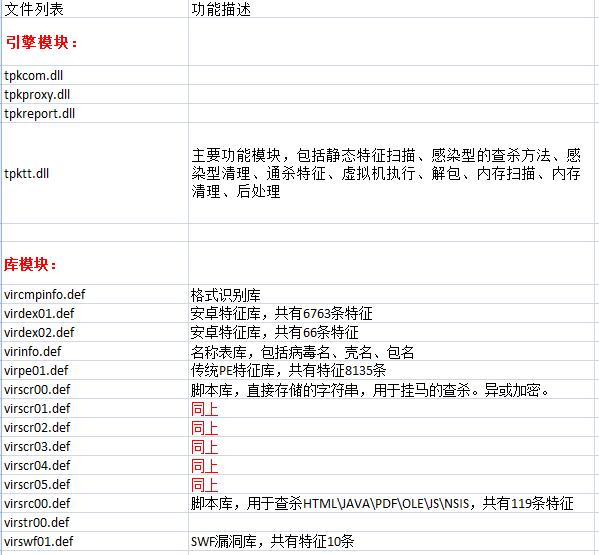Viewport: 599px width, 555px height.
Task: Select the description mentioning 6763条特征
Action: (x=391, y=314)
